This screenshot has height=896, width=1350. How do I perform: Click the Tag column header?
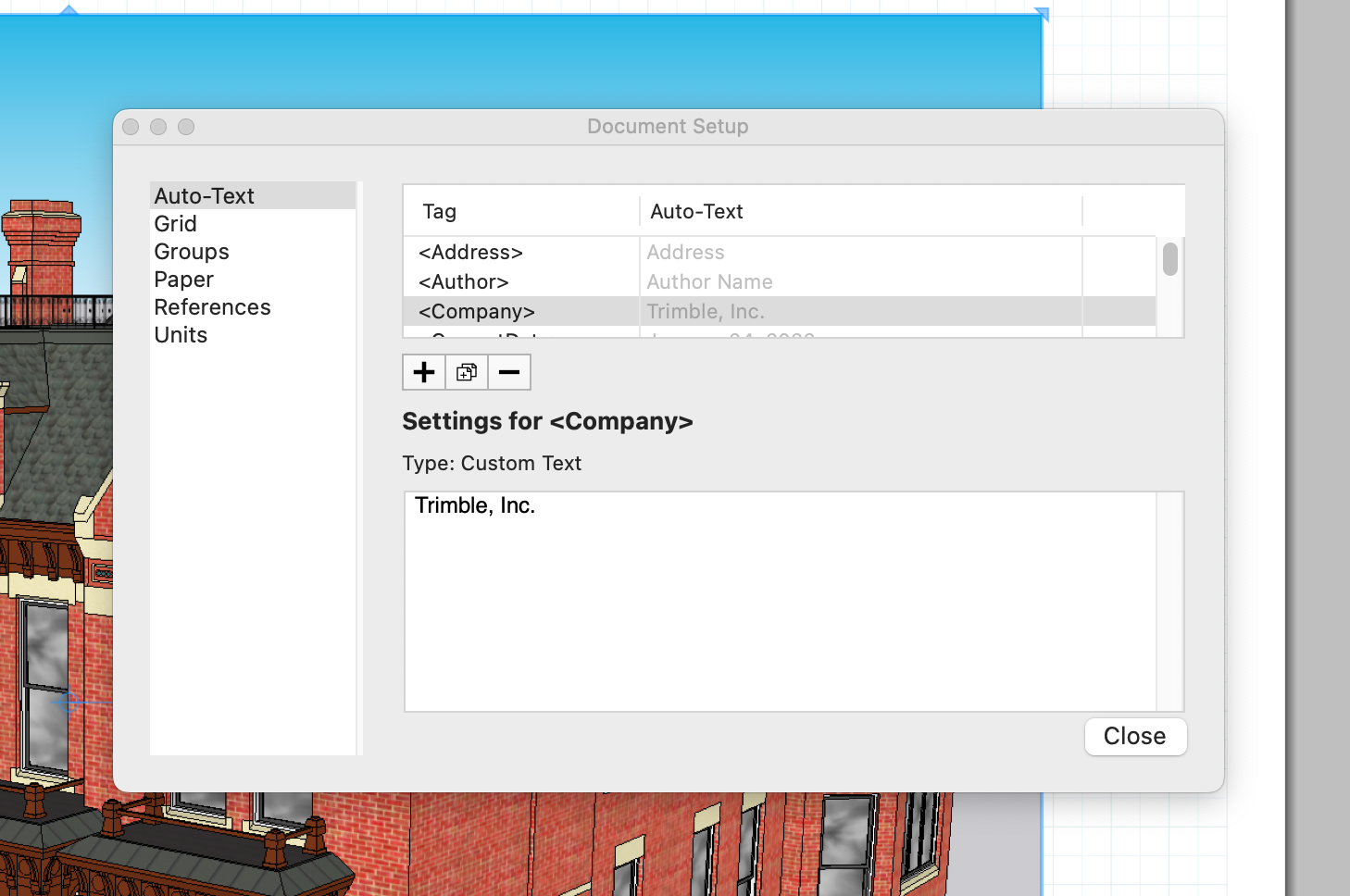coord(439,211)
